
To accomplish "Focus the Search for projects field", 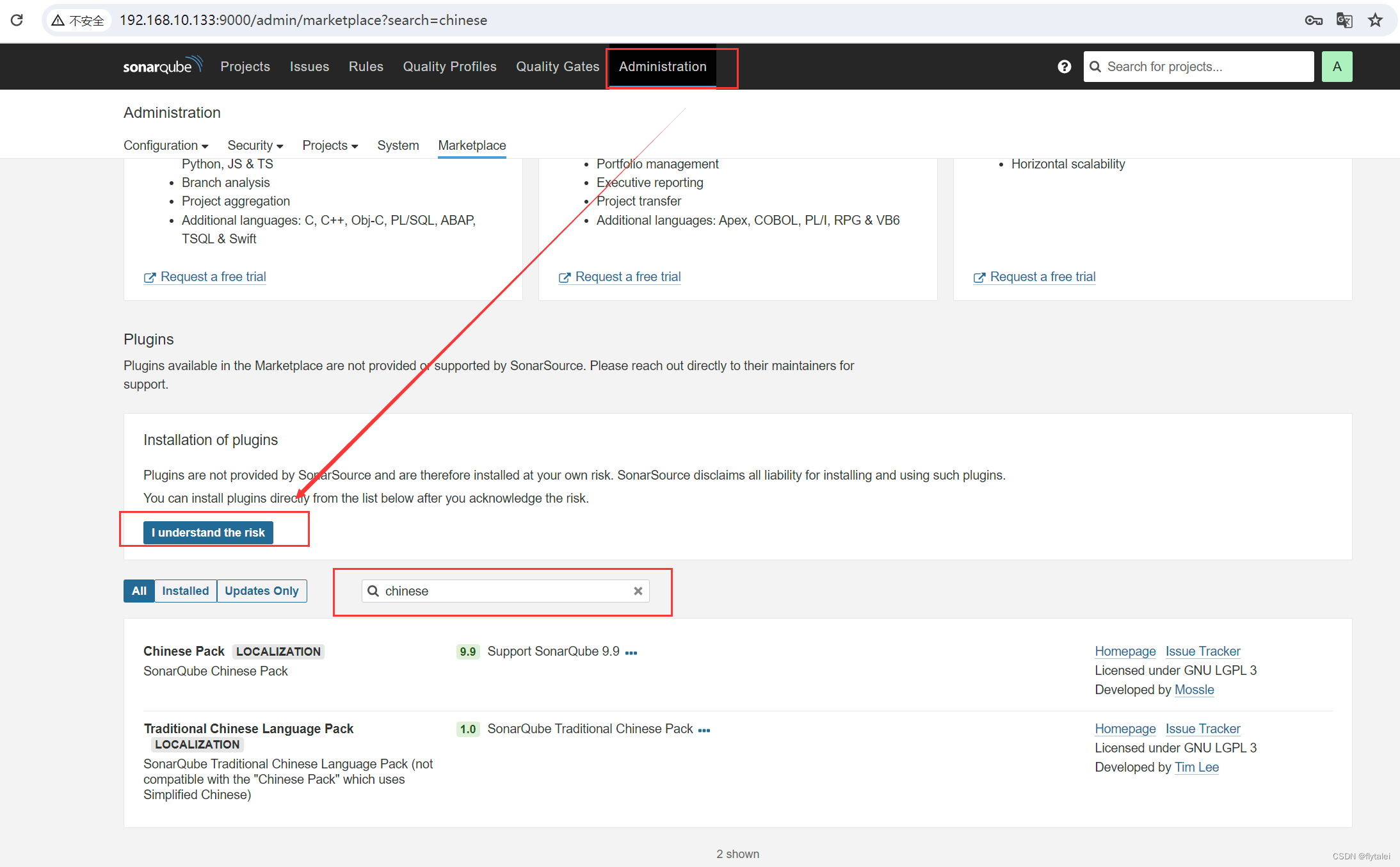I will click(1198, 67).
